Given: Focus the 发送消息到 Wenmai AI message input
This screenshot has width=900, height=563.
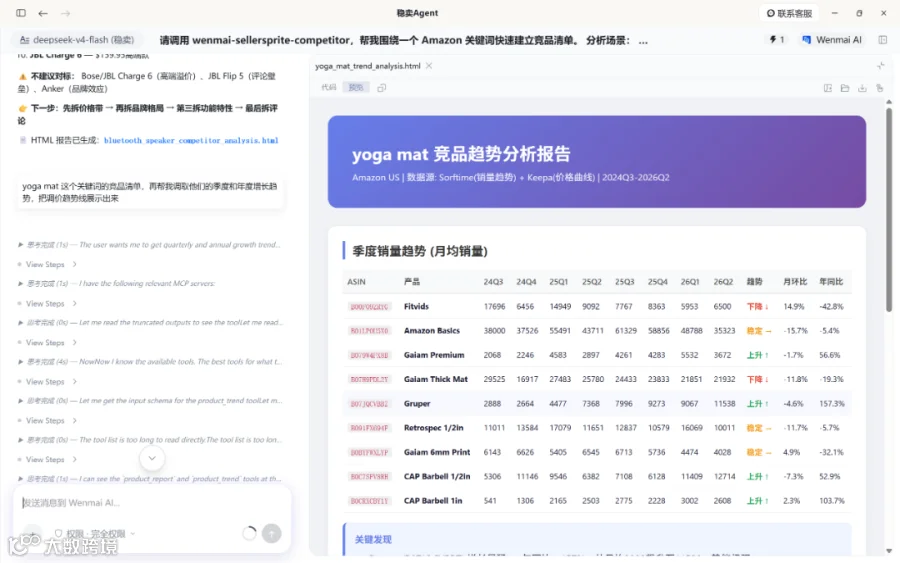Looking at the screenshot, I should tap(152, 503).
